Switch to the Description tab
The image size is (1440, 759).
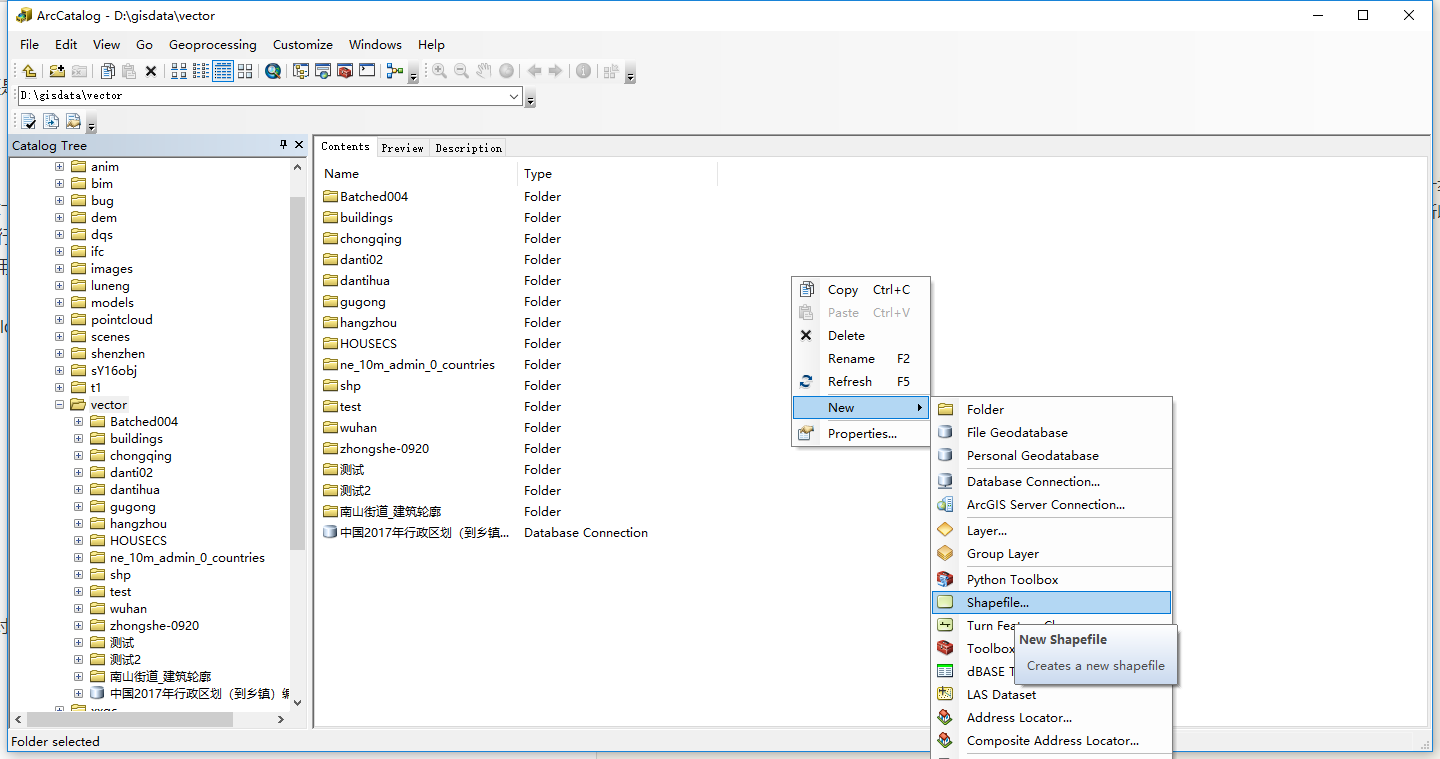pos(468,148)
